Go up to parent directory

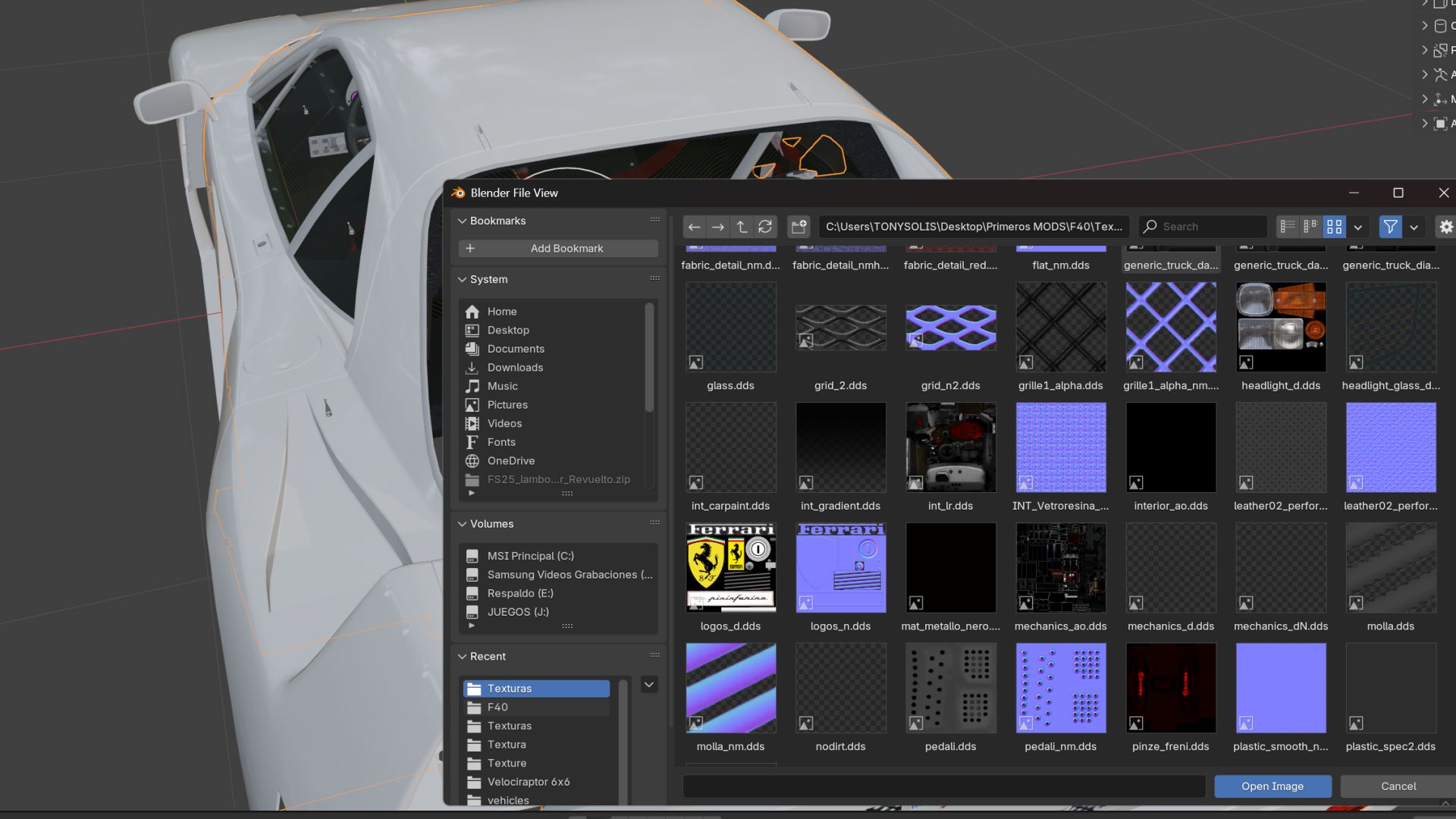tap(742, 227)
